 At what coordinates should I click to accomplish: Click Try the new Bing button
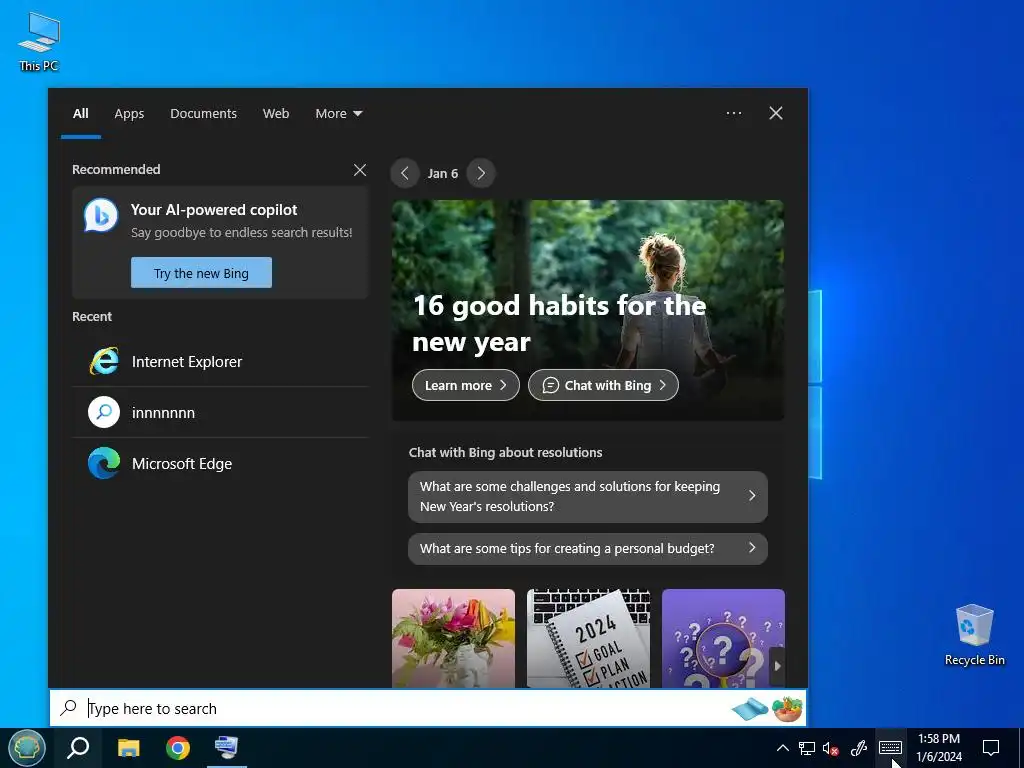(x=201, y=273)
